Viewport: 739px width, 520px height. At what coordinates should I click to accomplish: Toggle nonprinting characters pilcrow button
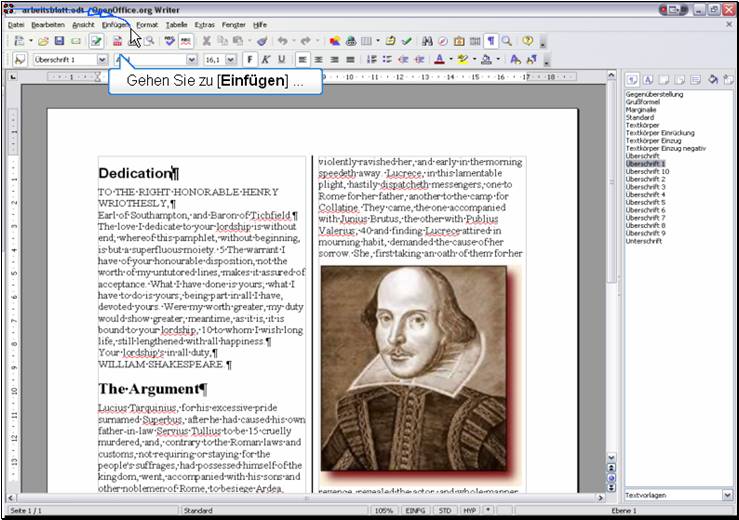coord(491,41)
